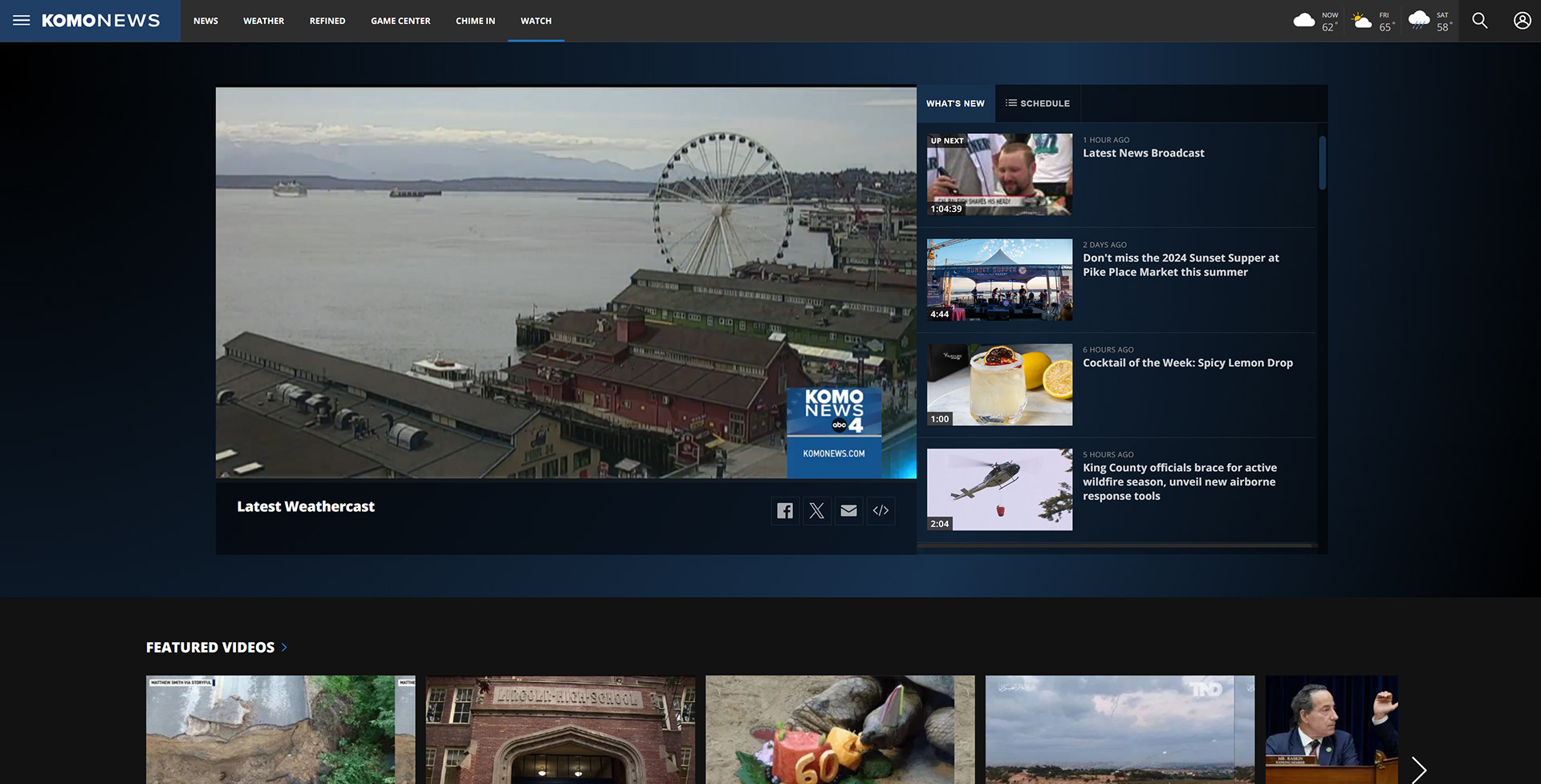Click the 65° Friday temperature

click(1386, 27)
